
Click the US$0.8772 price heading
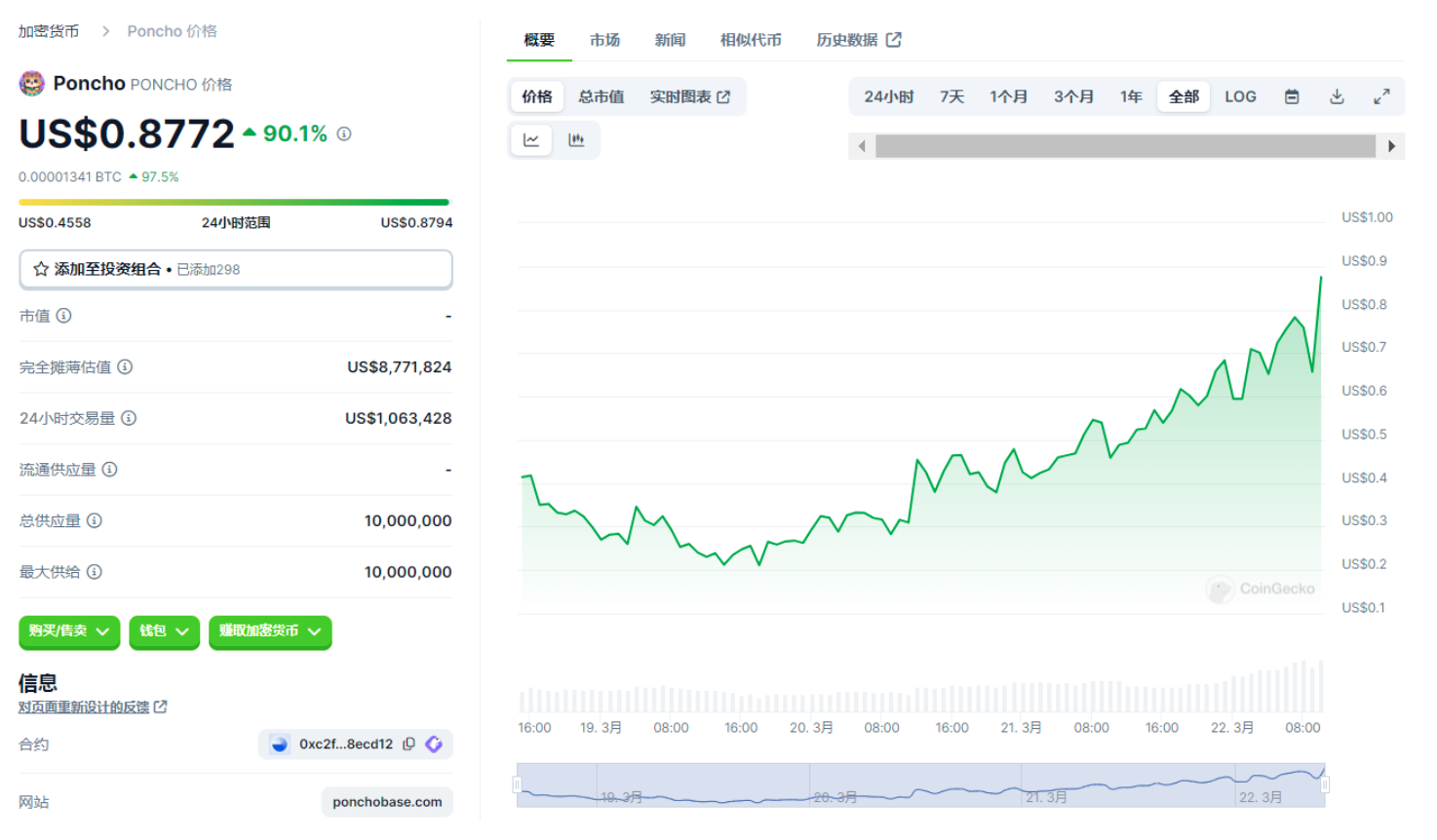pos(127,134)
